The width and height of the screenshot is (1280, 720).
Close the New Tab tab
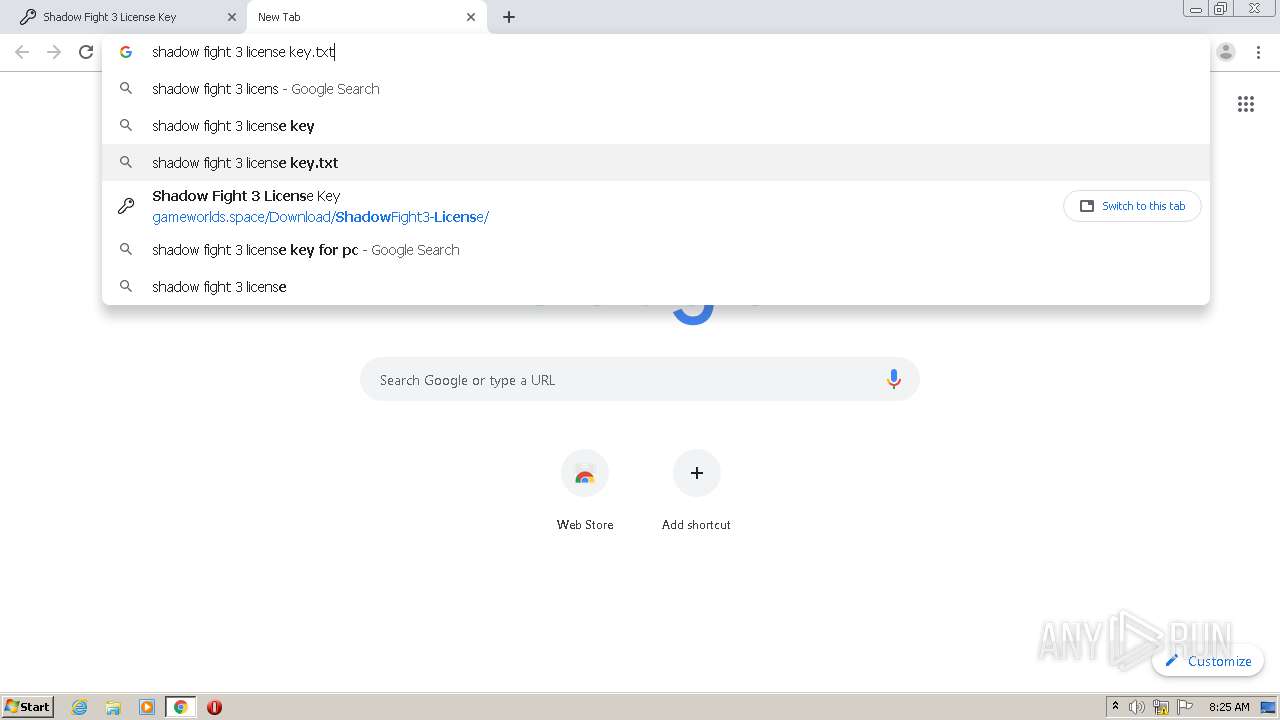[471, 17]
